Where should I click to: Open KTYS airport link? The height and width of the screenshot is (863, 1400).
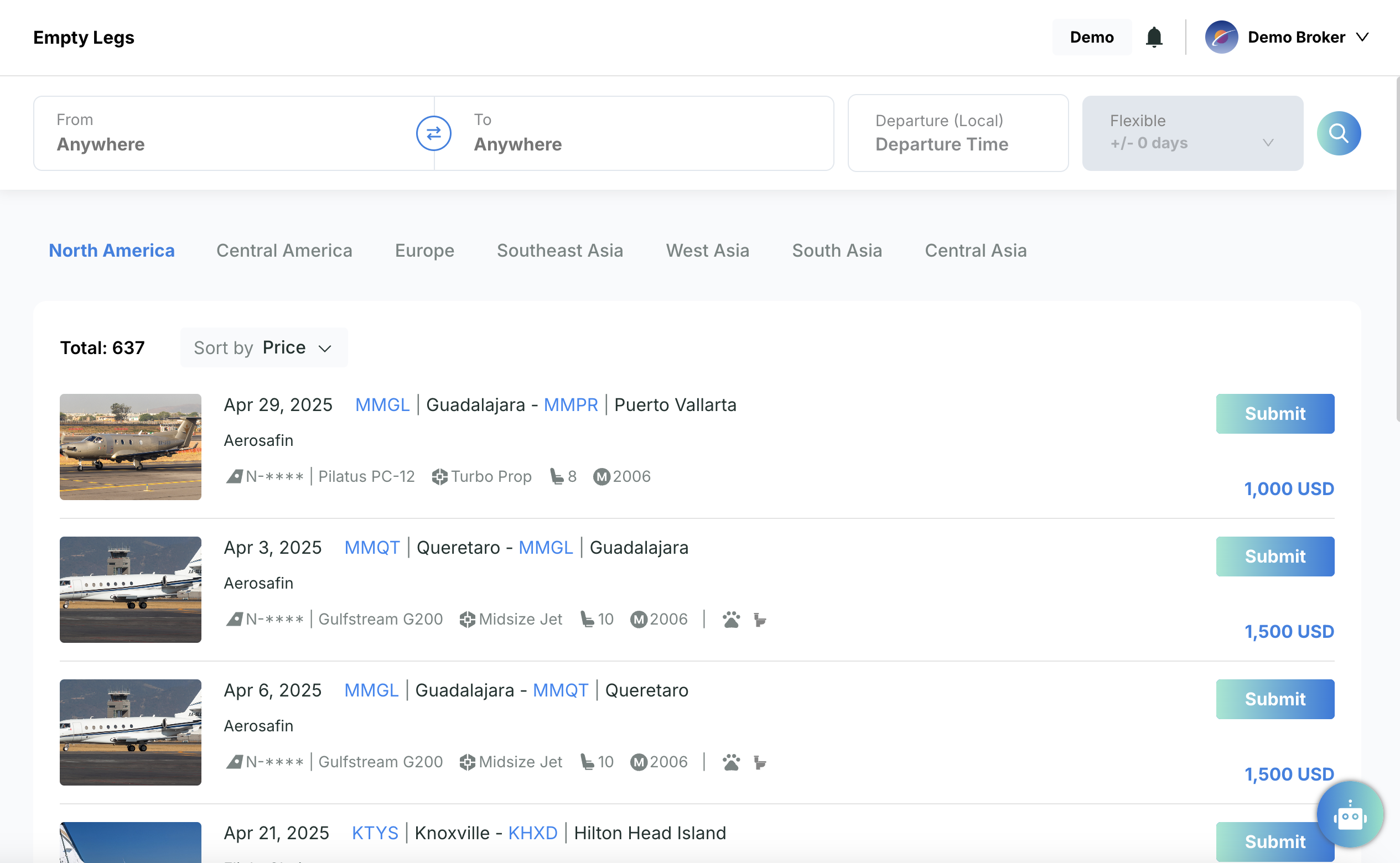point(375,833)
